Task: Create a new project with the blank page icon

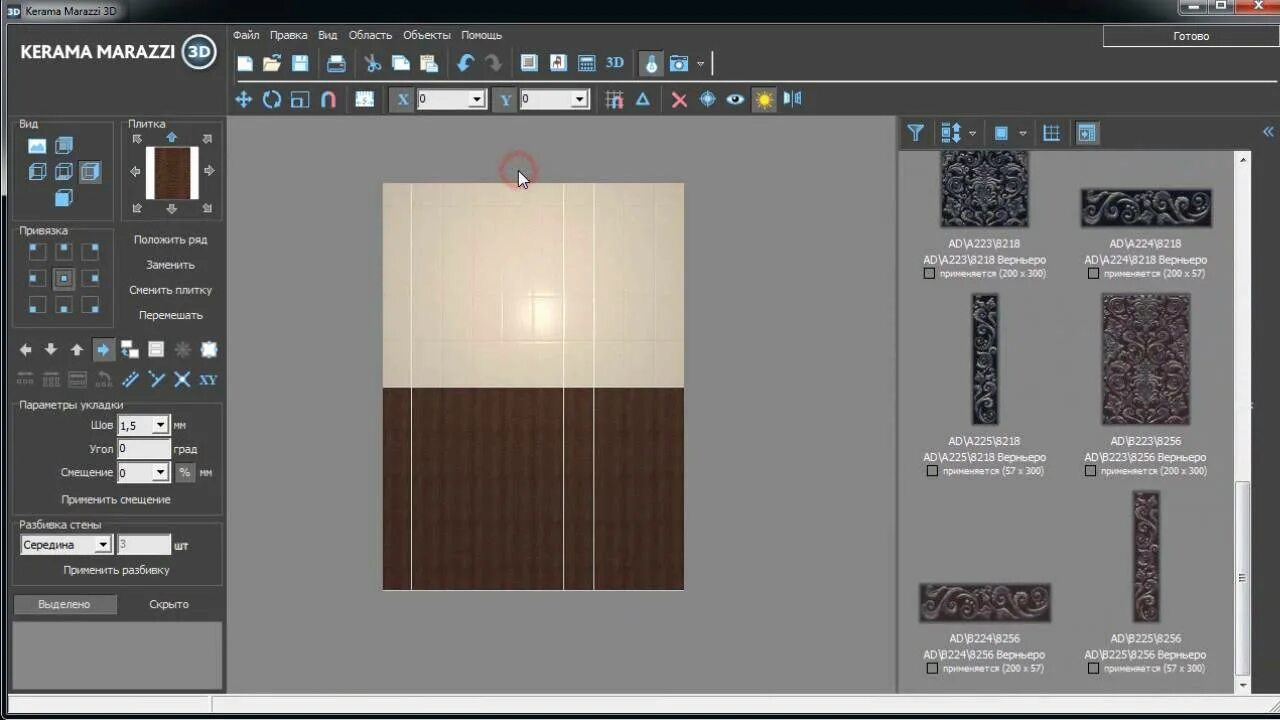Action: [x=245, y=63]
